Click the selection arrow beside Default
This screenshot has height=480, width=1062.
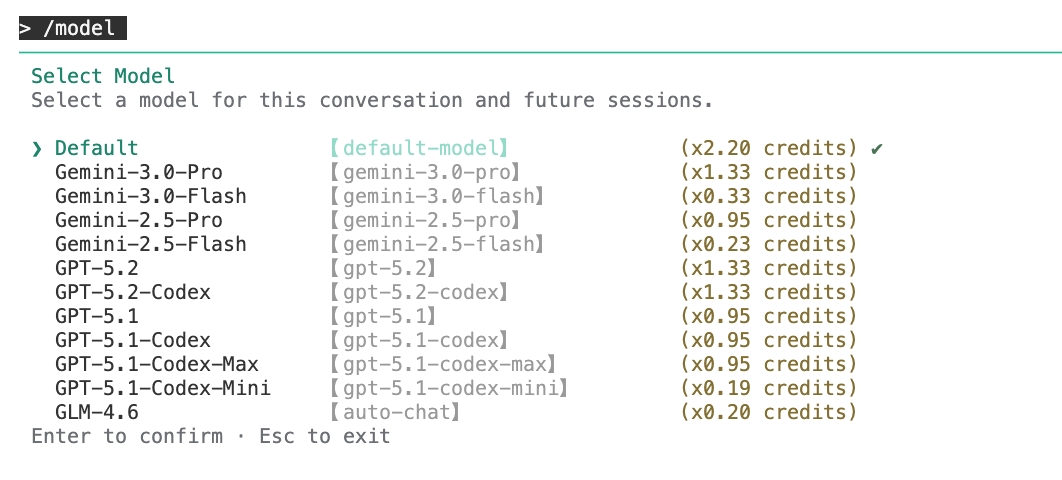[x=37, y=149]
